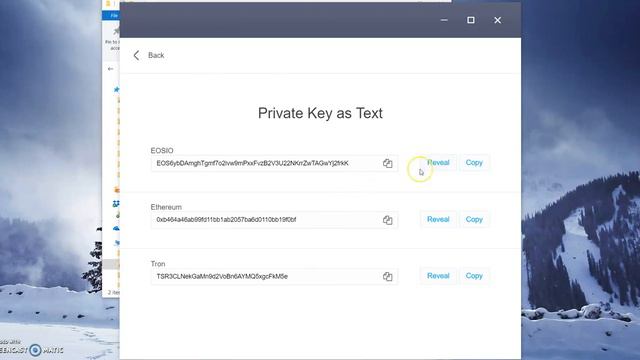The image size is (640, 360).
Task: Reveal the EOSIO private key
Action: [438, 162]
